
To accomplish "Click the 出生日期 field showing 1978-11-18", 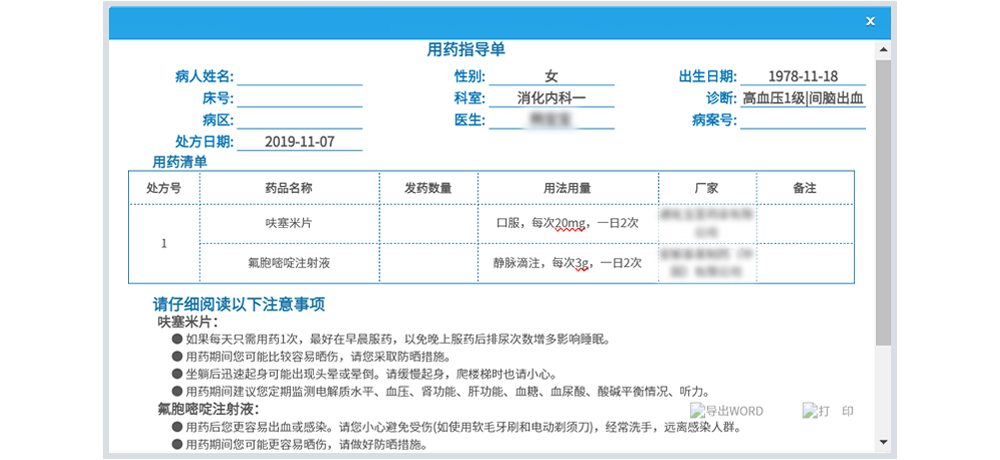I will coord(803,77).
